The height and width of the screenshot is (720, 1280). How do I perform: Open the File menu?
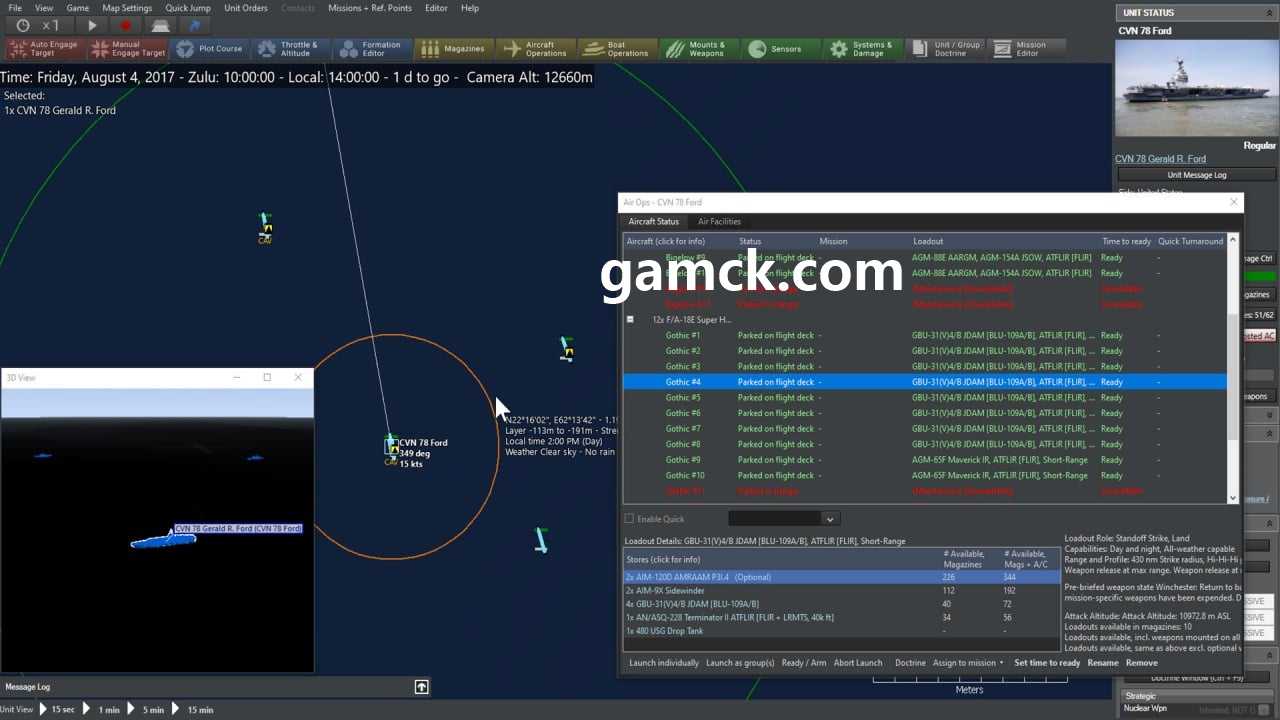[15, 8]
